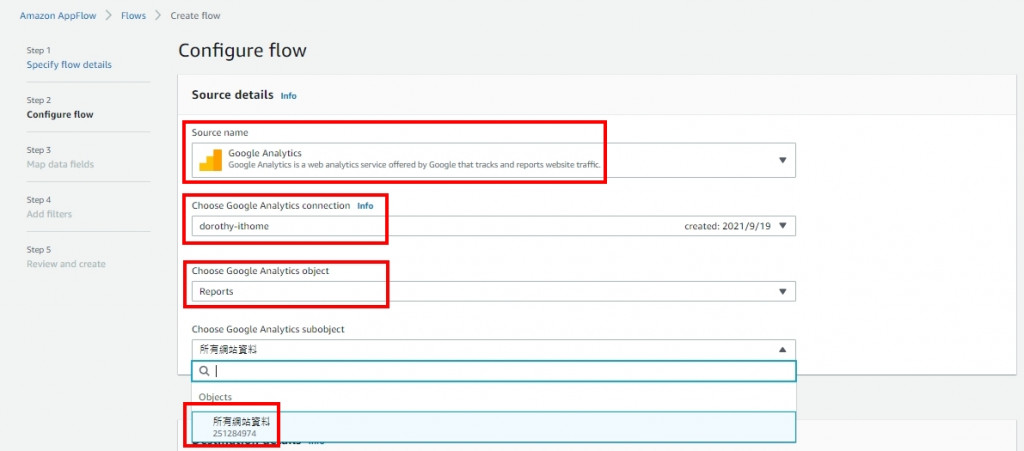Click the Source details Info link
The width and height of the screenshot is (1024, 451).
(289, 95)
